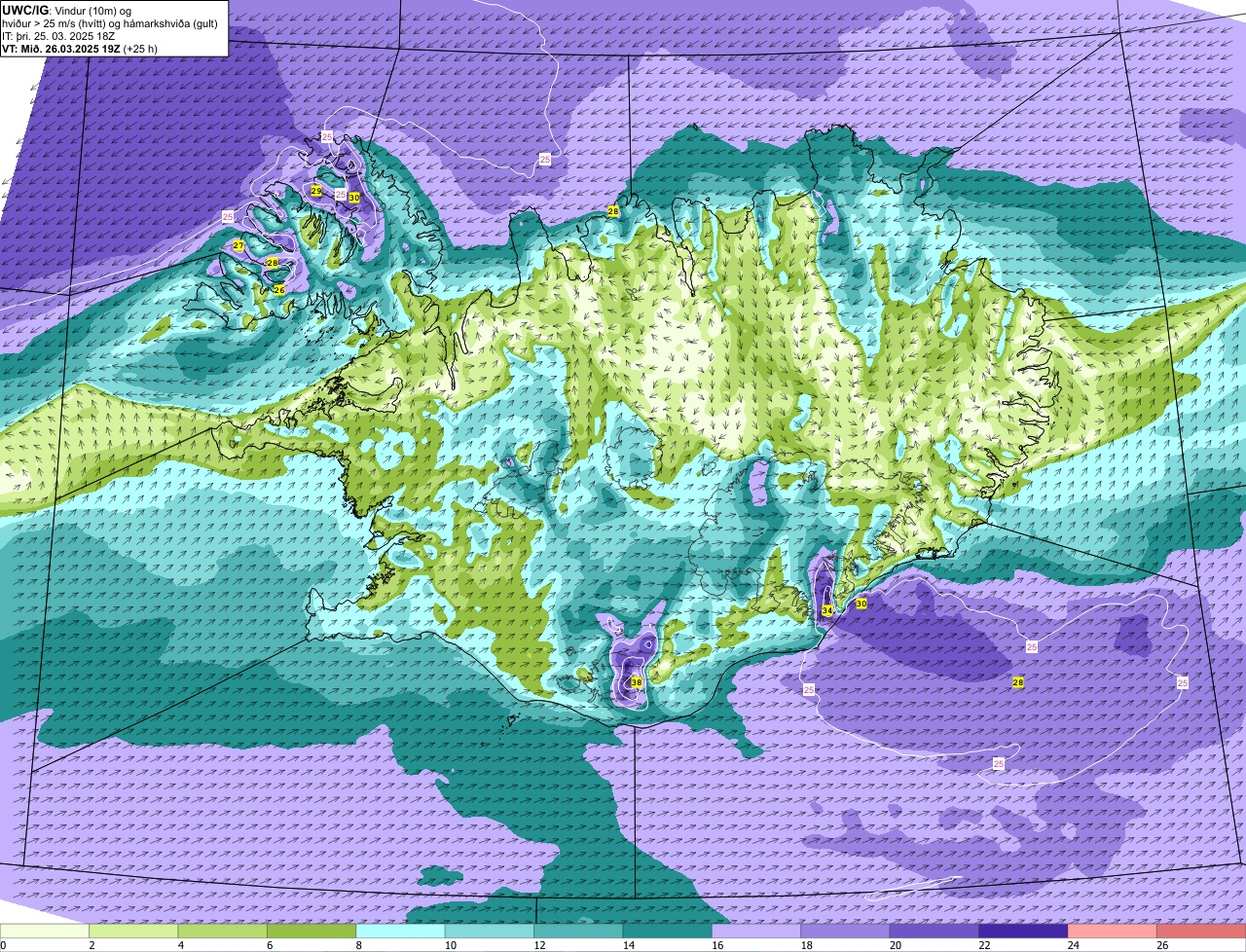
Task: Click the '0' tick on the color scale
Action: 3,945
